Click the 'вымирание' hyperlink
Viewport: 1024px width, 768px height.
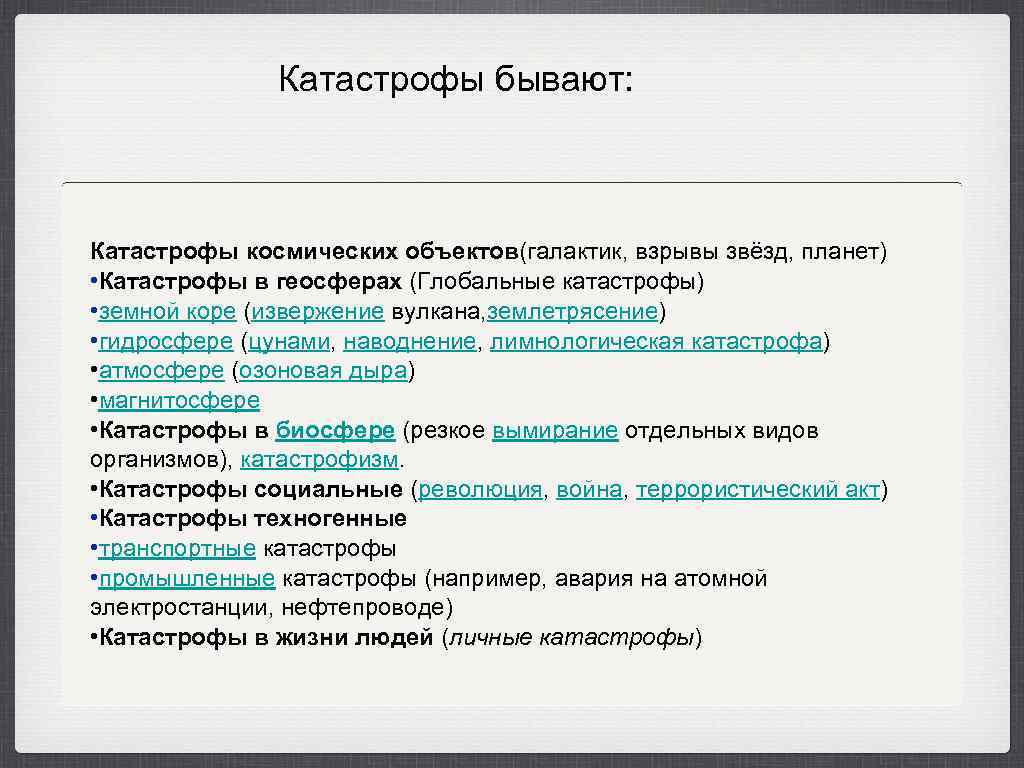[555, 430]
